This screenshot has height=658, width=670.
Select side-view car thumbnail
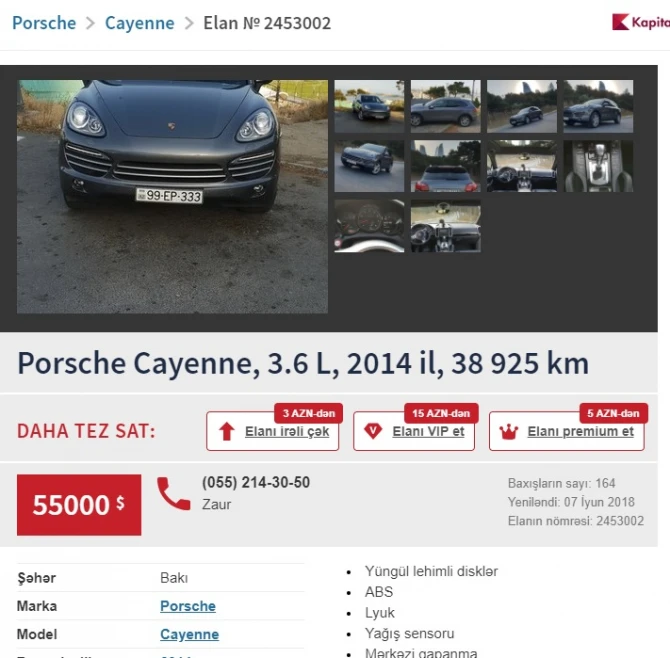click(x=446, y=106)
